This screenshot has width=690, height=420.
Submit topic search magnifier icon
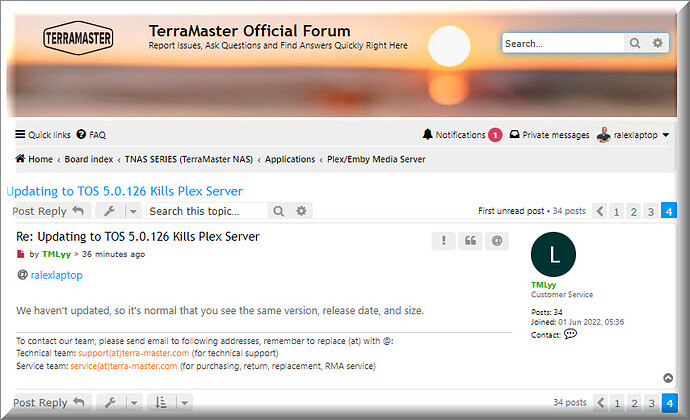click(x=278, y=211)
